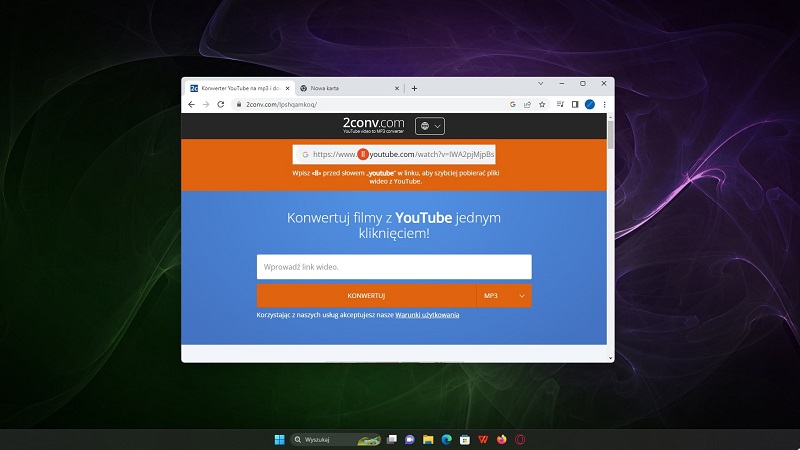Open Task View on the taskbar
This screenshot has width=800, height=450.
coord(391,439)
